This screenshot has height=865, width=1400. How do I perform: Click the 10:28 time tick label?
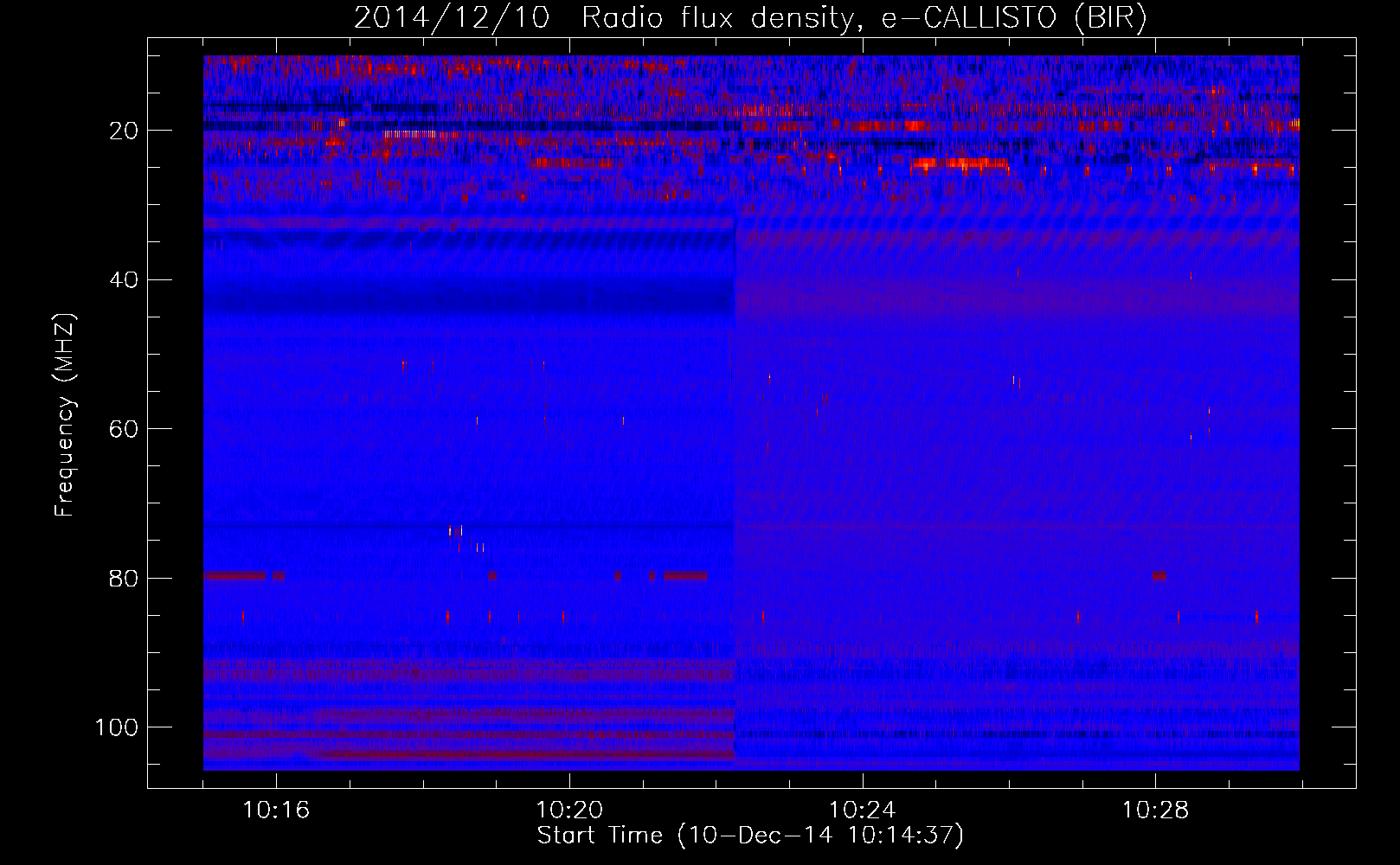[x=1155, y=811]
